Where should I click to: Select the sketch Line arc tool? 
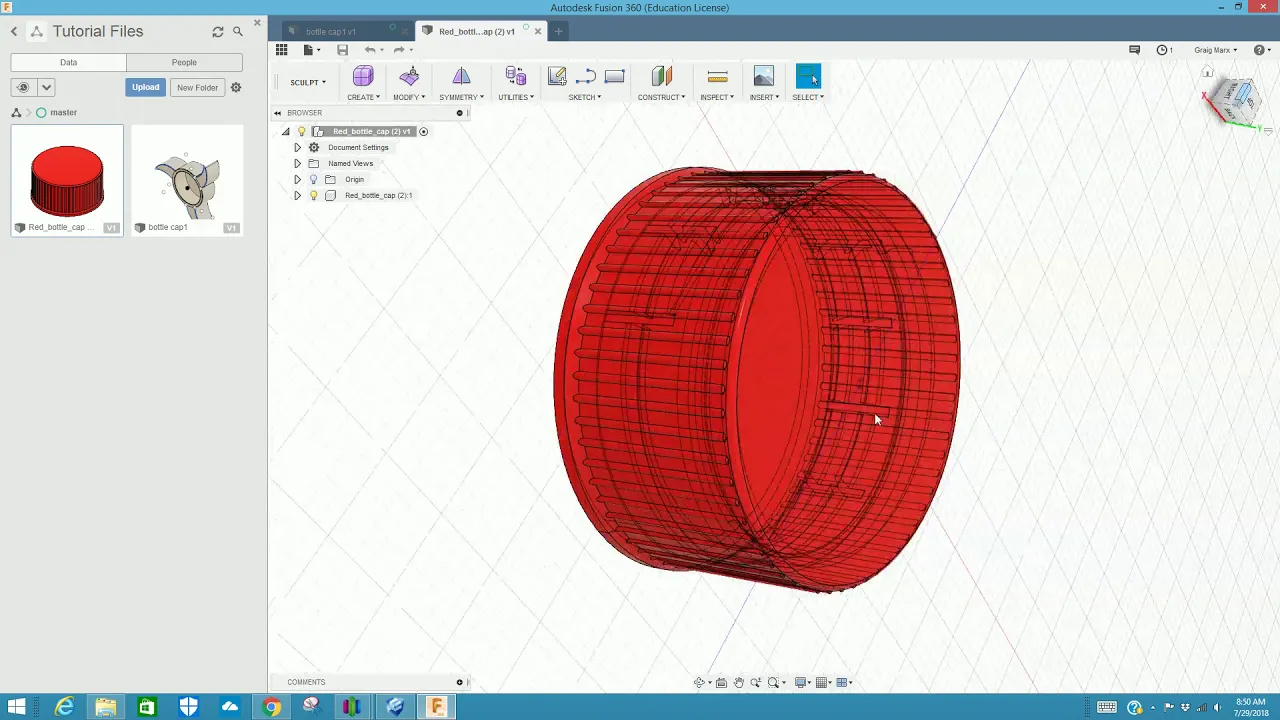586,77
